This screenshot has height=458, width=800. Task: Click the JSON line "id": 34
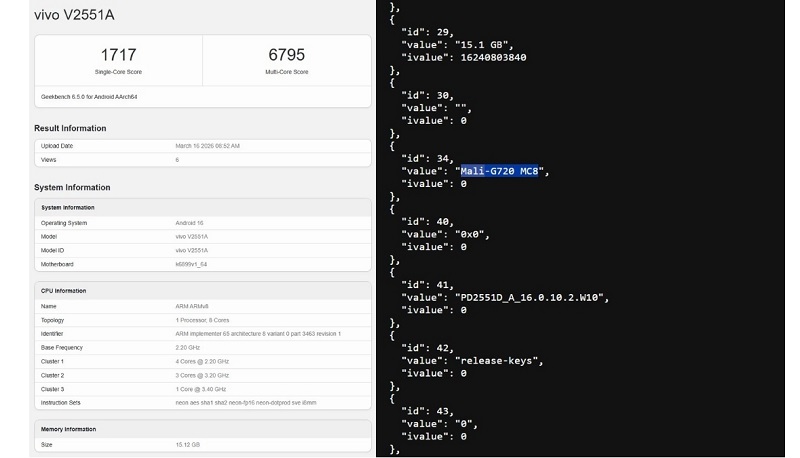click(427, 159)
